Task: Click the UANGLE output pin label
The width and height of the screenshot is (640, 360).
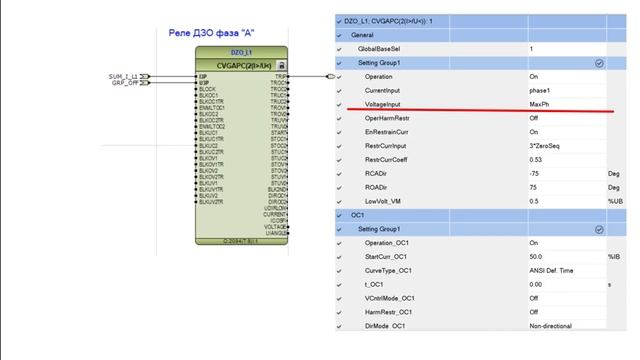Action: [276, 233]
